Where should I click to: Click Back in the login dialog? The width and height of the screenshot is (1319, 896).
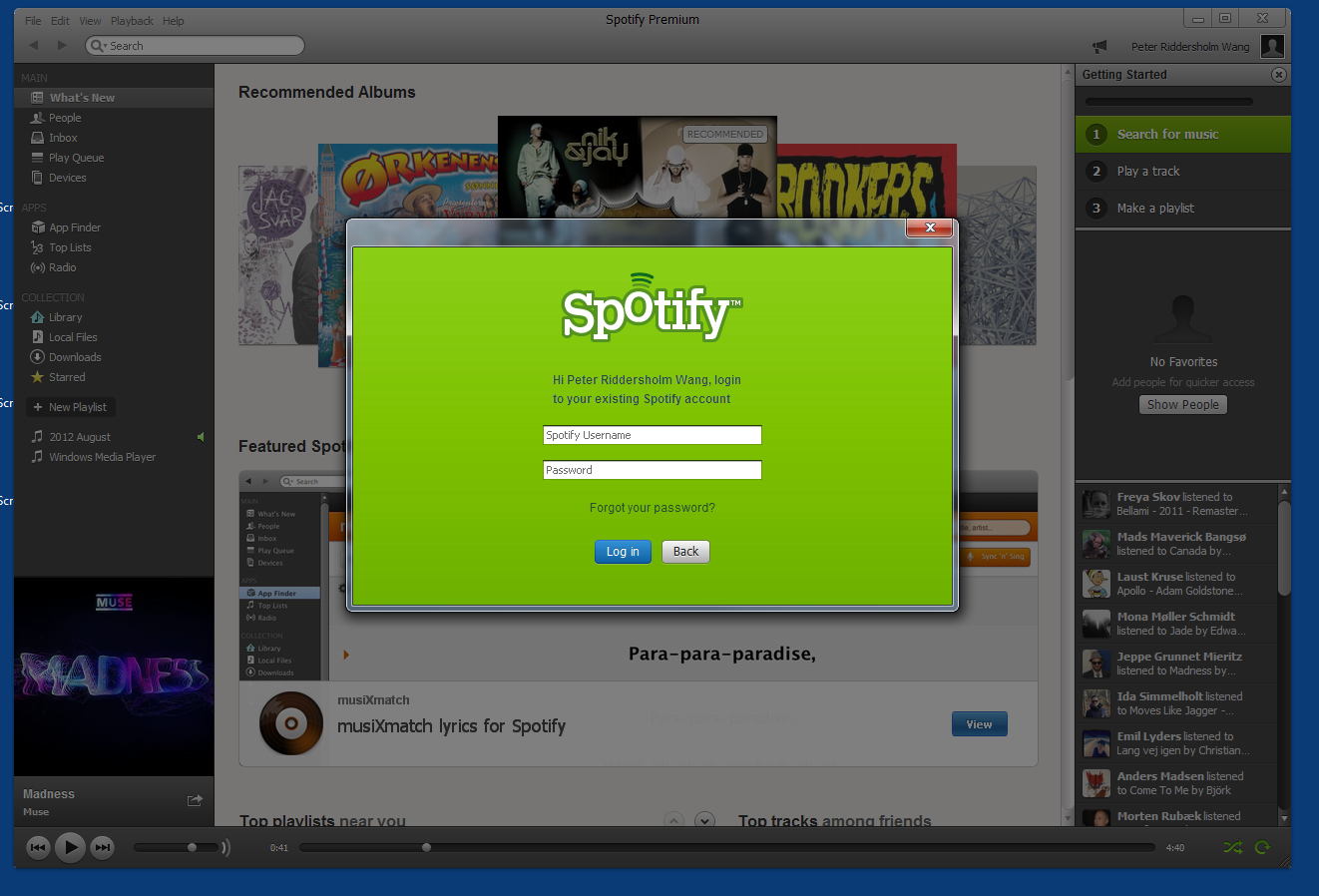[685, 552]
